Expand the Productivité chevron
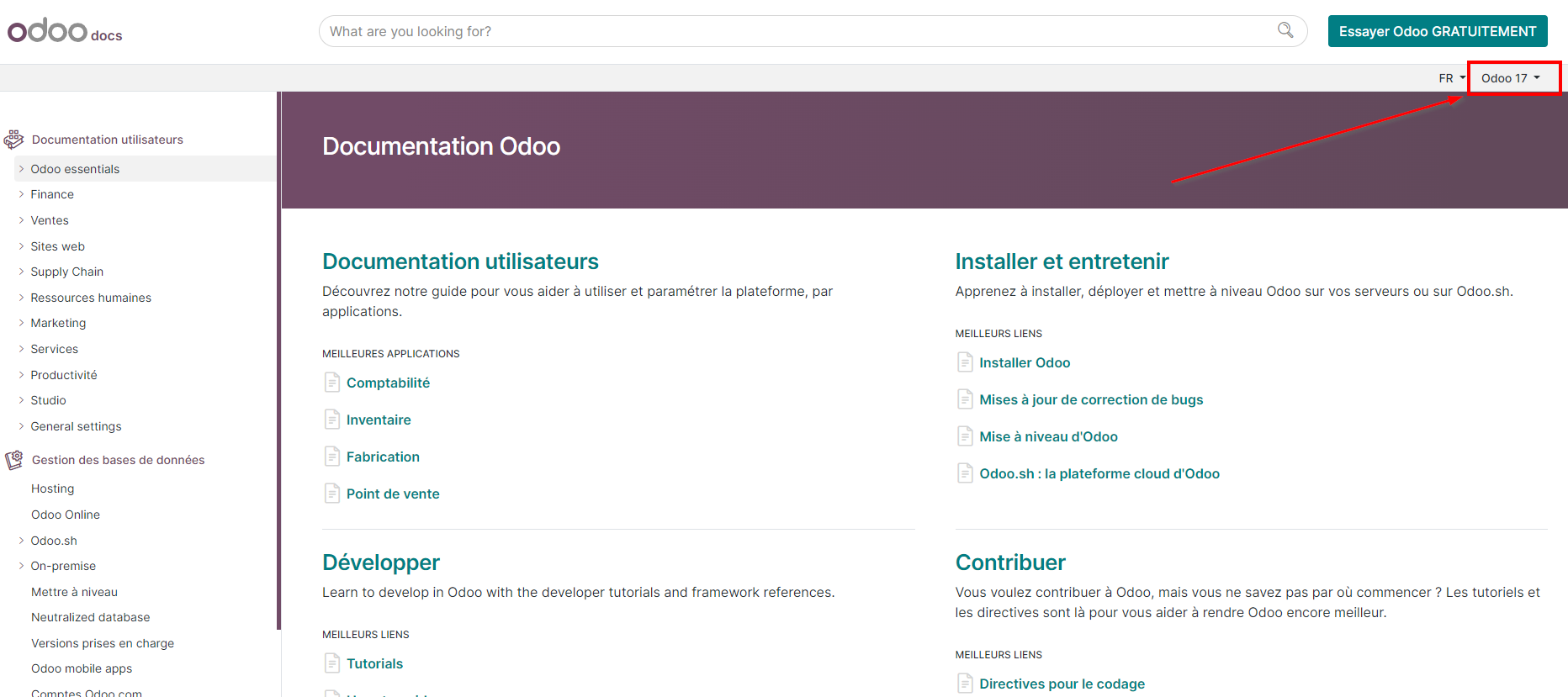The image size is (1568, 697). [x=21, y=375]
